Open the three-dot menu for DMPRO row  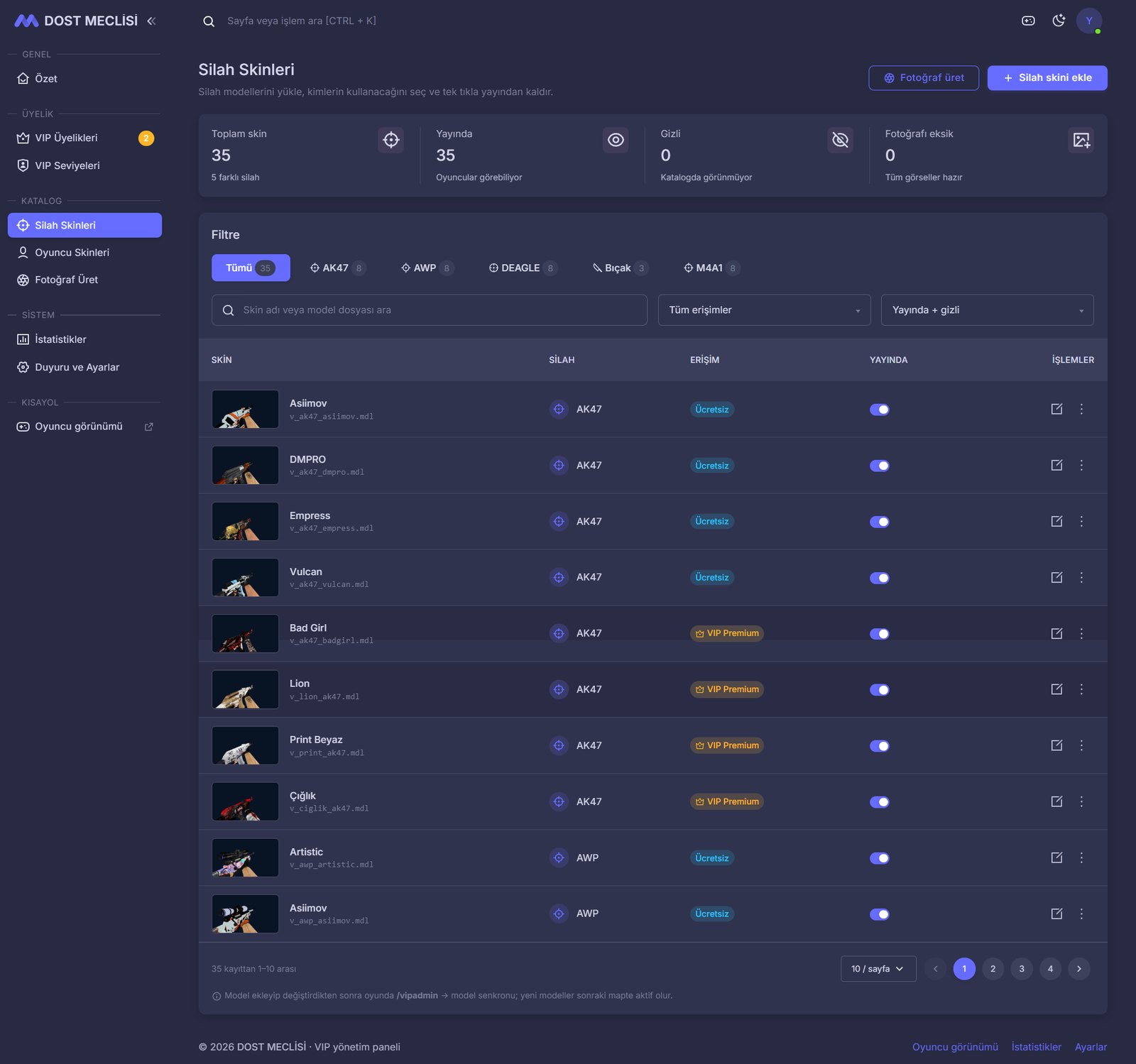click(1081, 465)
